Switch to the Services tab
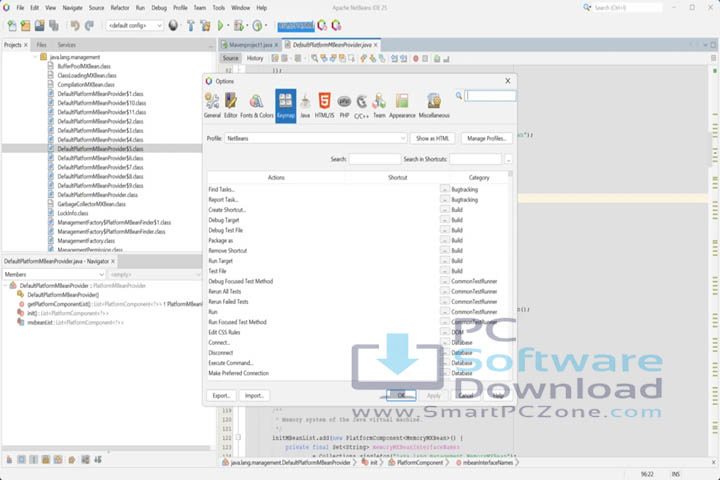 point(67,45)
